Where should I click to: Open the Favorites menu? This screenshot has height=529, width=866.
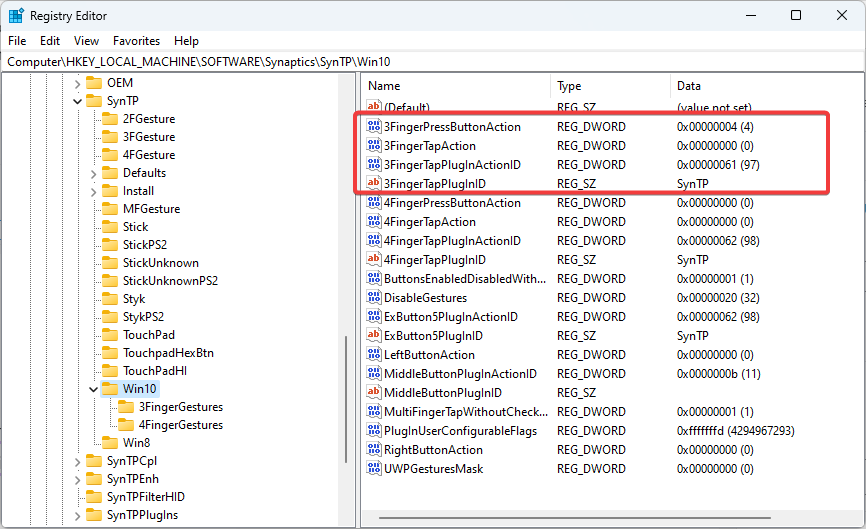tap(136, 41)
